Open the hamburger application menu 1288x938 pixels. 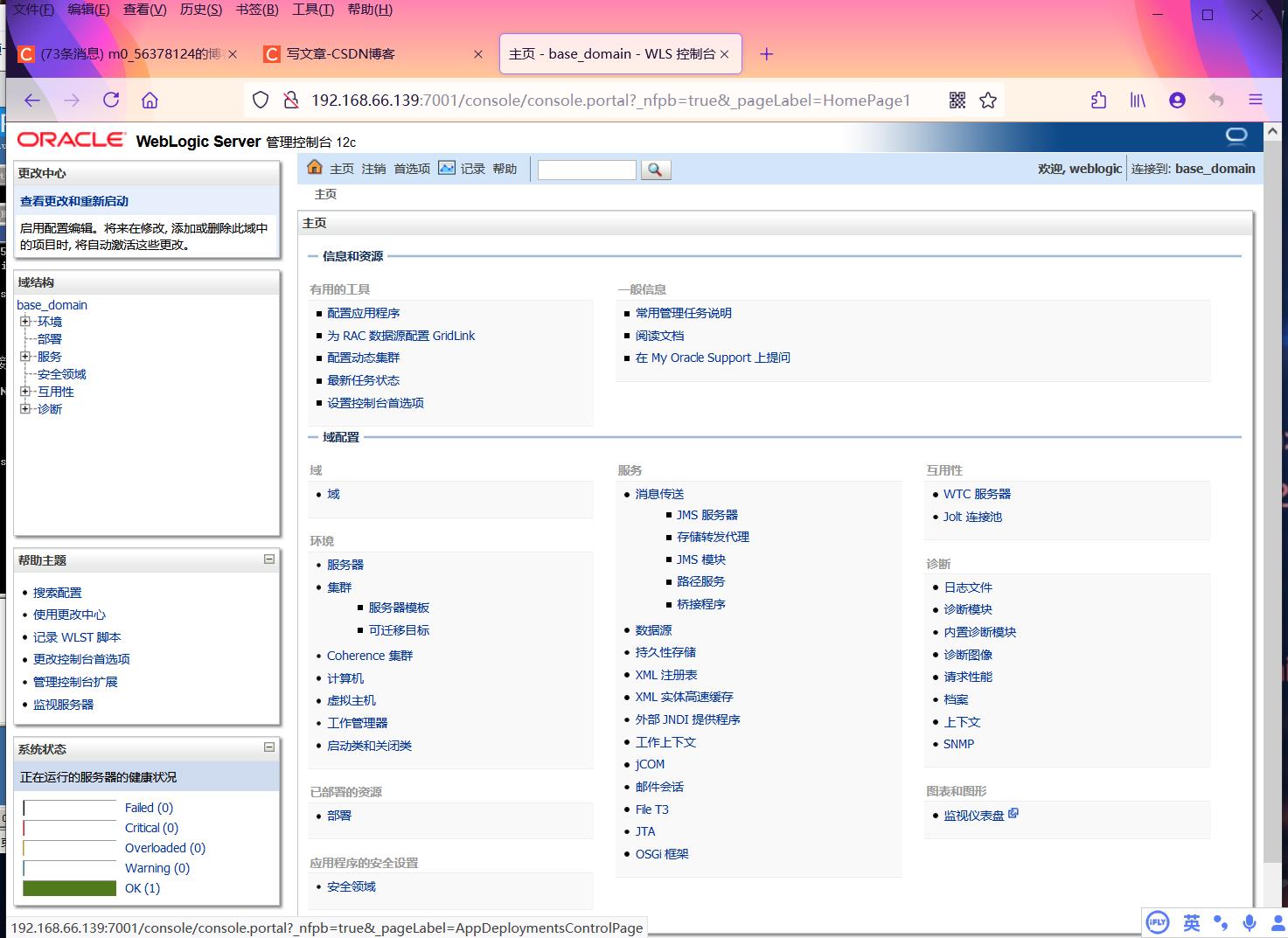coord(1256,101)
